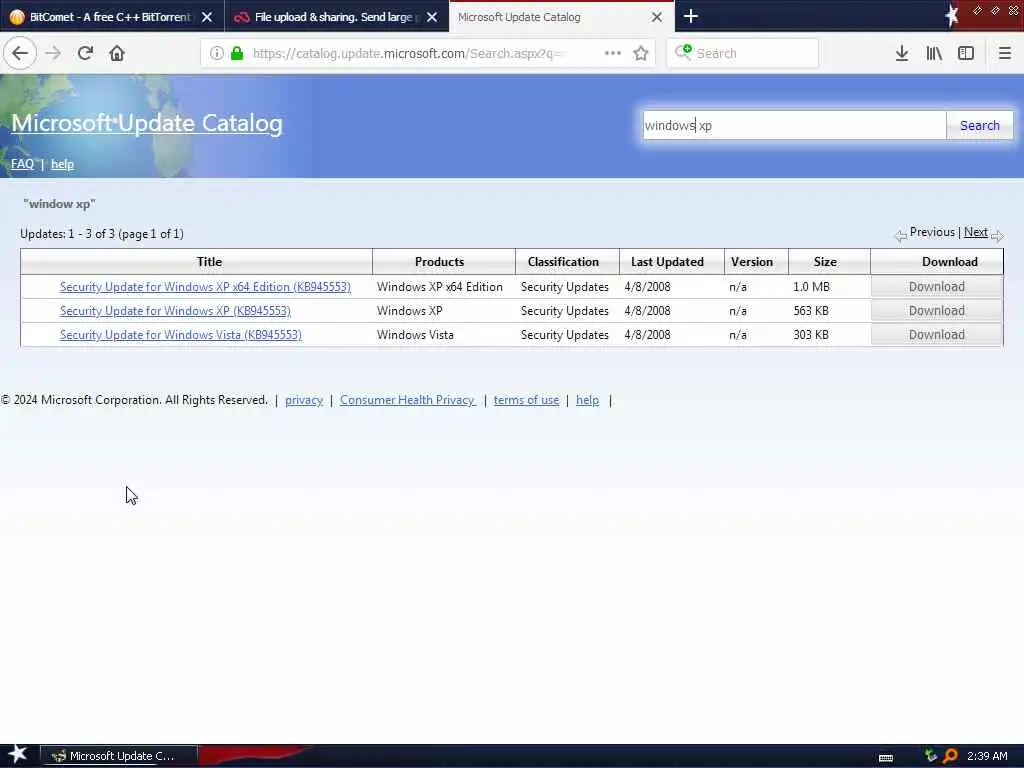The image size is (1024, 768).
Task: Show site information icon in address bar
Action: tap(216, 54)
